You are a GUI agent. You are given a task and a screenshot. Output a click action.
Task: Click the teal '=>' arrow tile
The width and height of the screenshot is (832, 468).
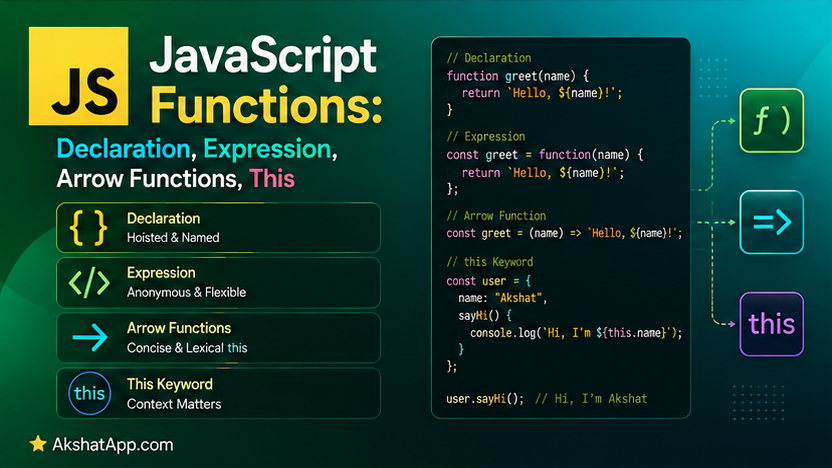click(x=772, y=222)
